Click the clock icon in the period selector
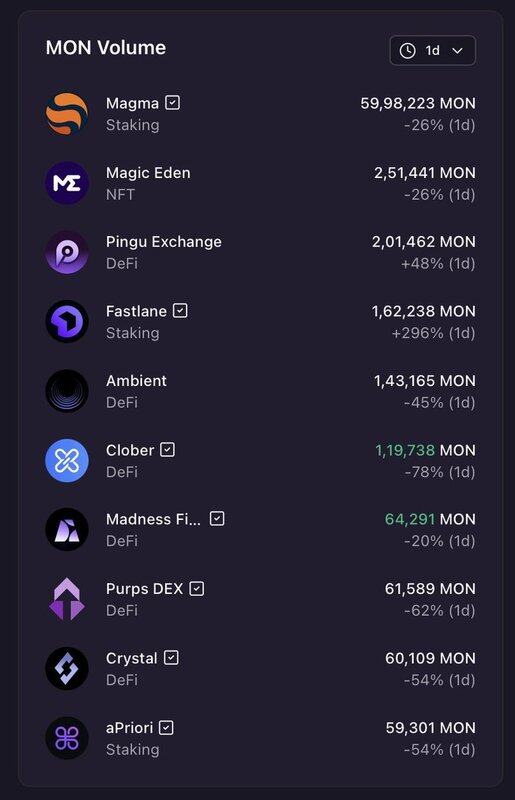515x800 pixels. point(407,51)
